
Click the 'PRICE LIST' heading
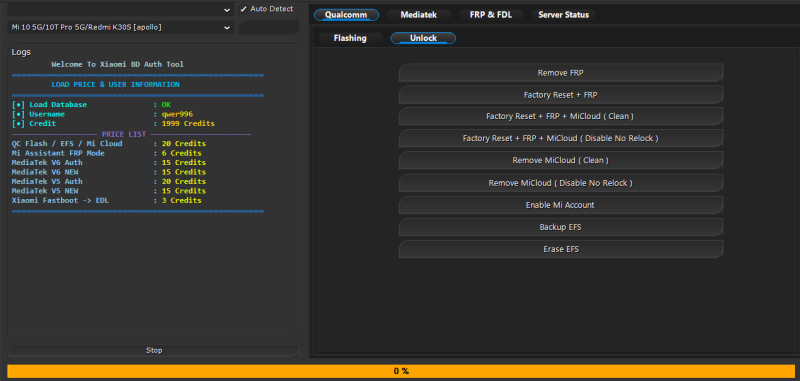(x=124, y=134)
